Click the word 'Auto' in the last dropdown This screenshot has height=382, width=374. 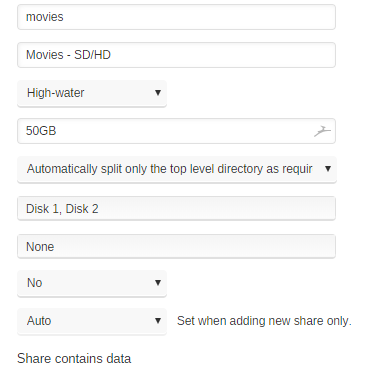pyautogui.click(x=39, y=321)
